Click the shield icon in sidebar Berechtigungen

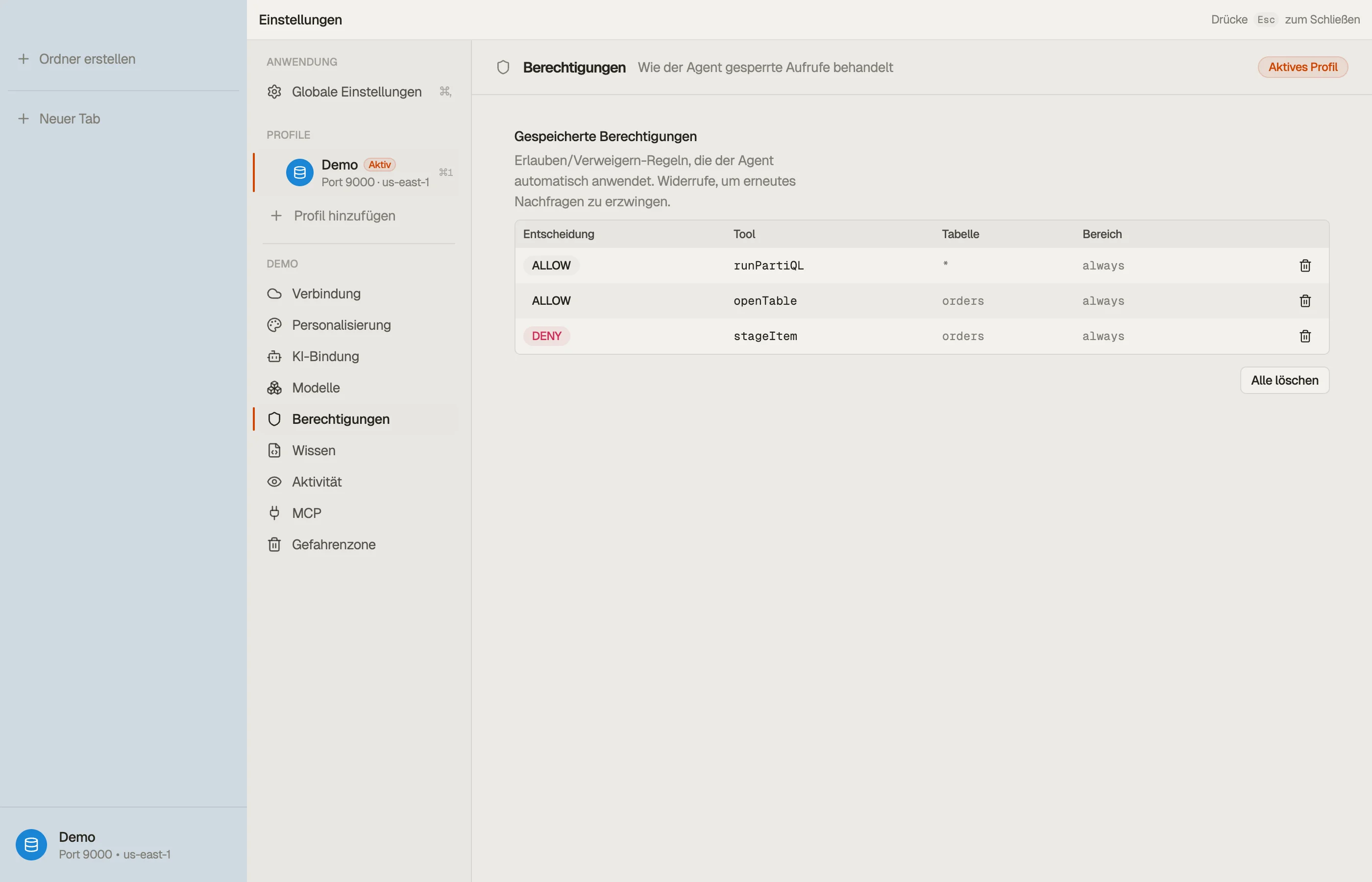(274, 419)
